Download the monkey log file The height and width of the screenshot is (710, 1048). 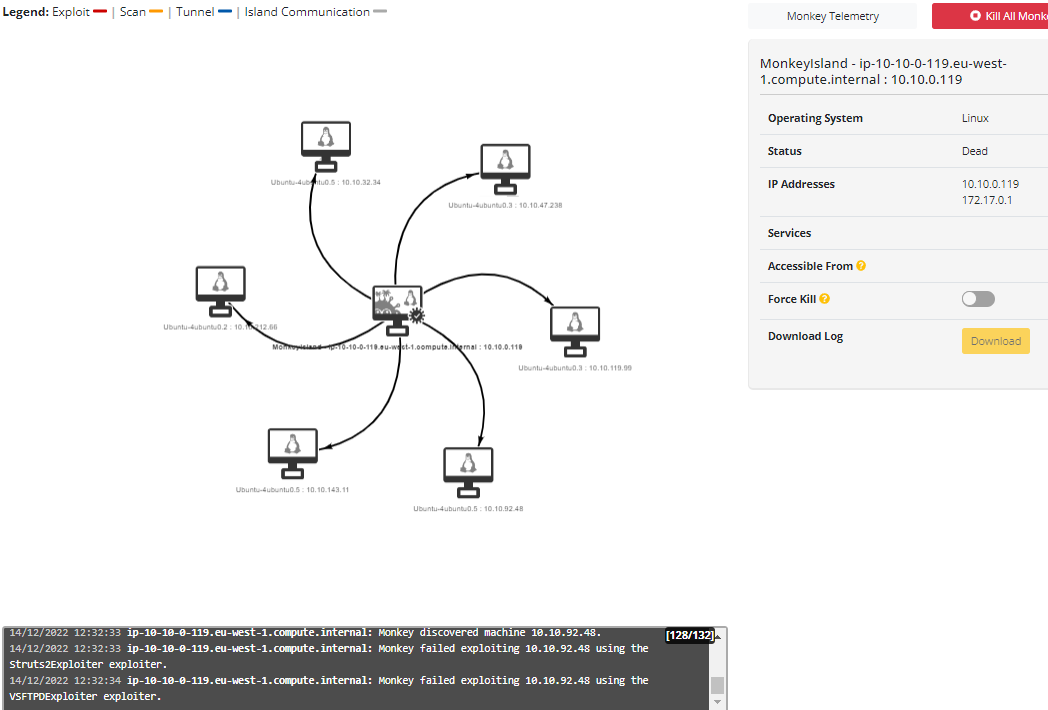click(995, 341)
